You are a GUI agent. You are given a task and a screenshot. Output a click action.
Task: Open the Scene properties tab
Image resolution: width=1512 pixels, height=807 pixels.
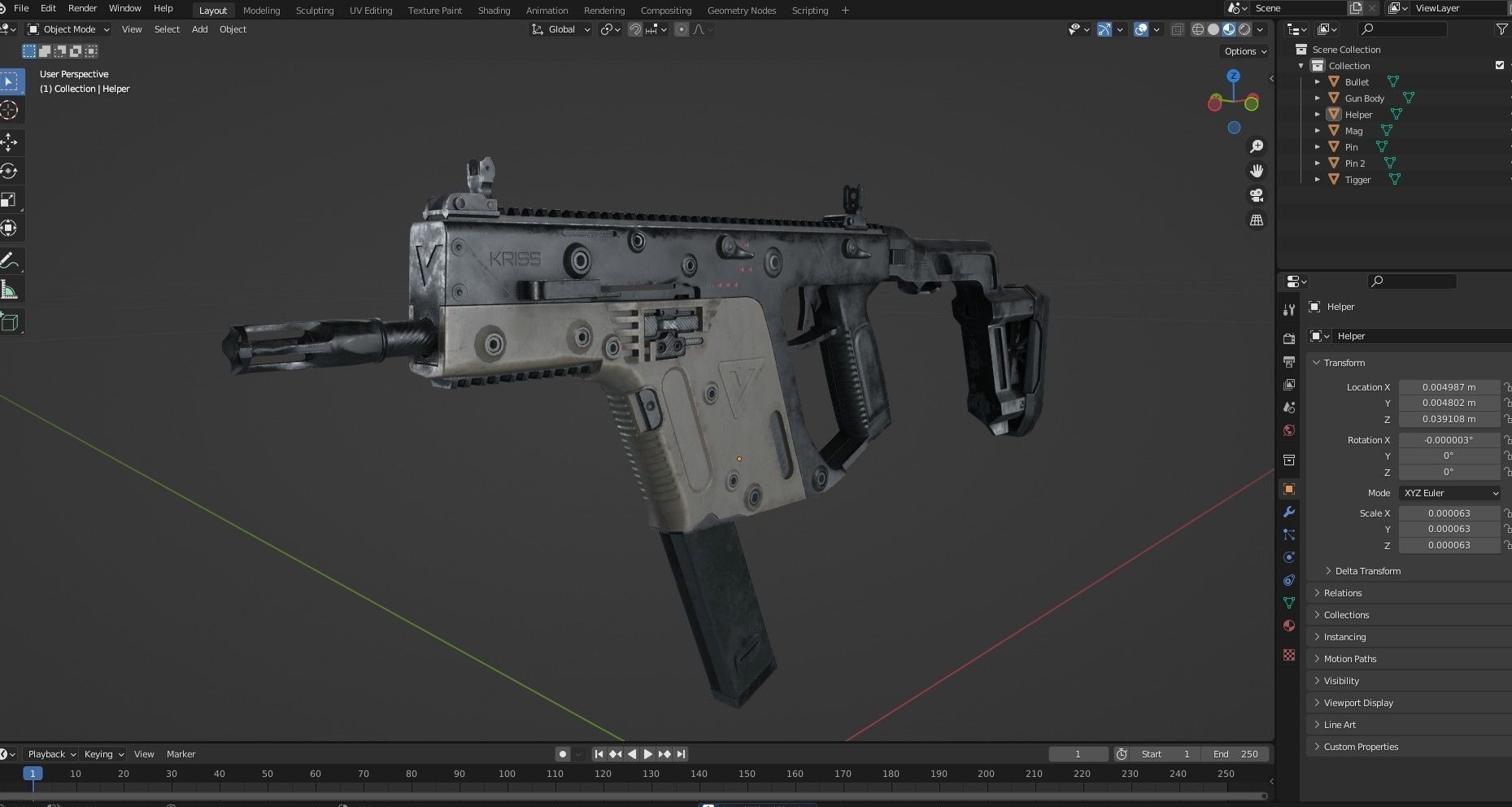(x=1289, y=407)
